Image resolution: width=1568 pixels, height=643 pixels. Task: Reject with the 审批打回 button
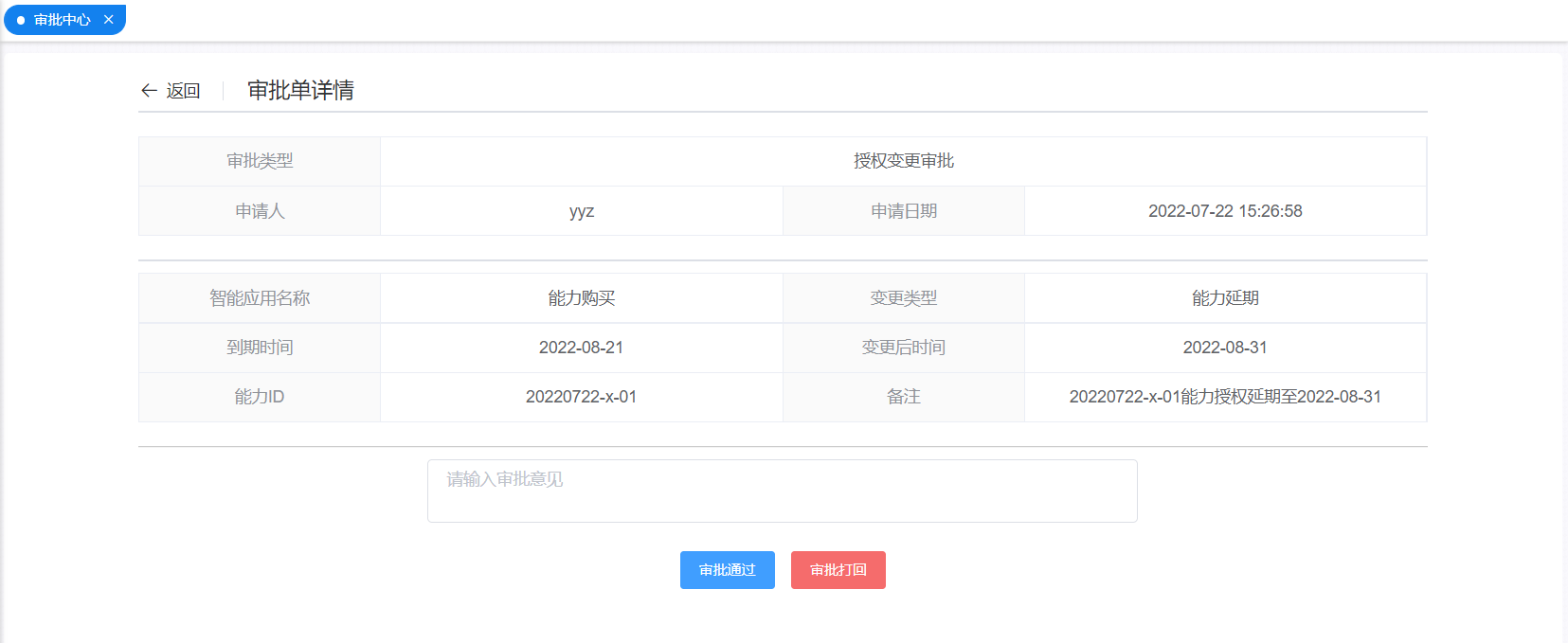tap(838, 570)
